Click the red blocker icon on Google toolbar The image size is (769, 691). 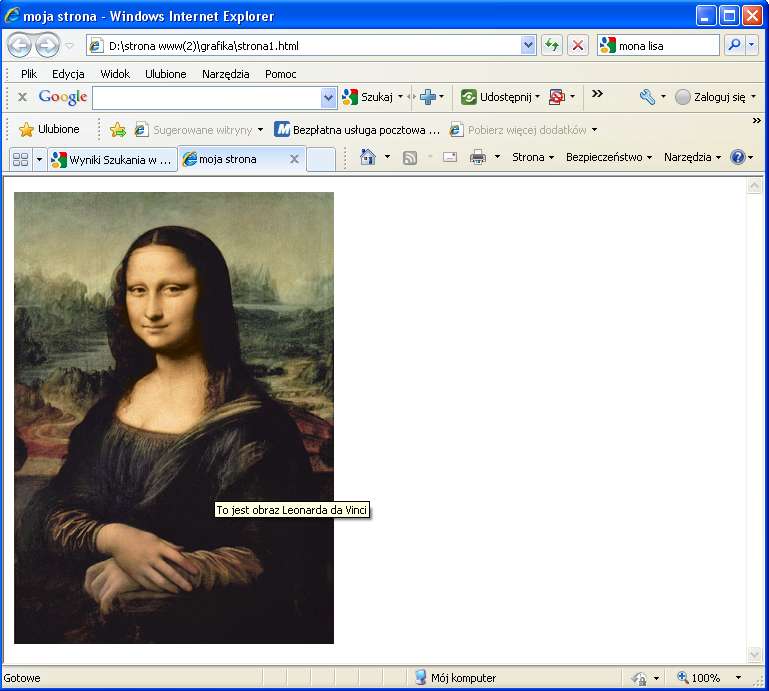click(x=557, y=97)
